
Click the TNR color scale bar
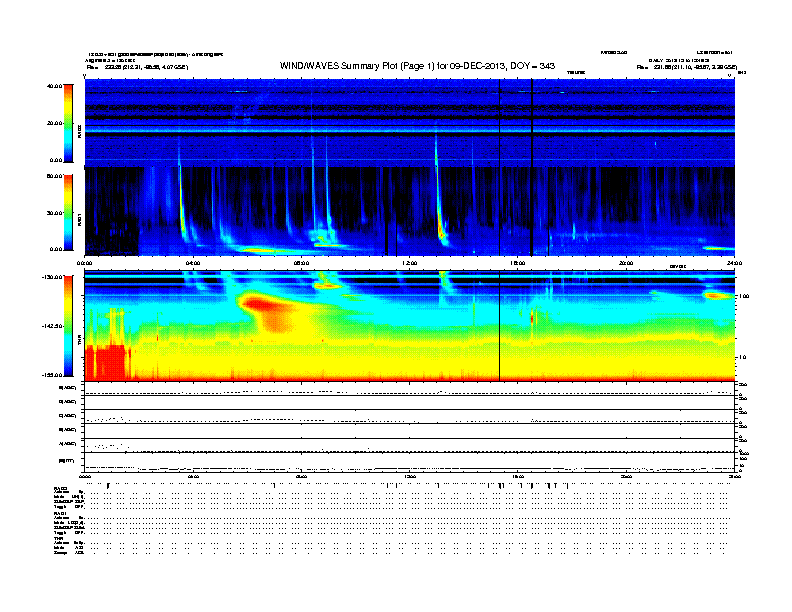[67, 327]
